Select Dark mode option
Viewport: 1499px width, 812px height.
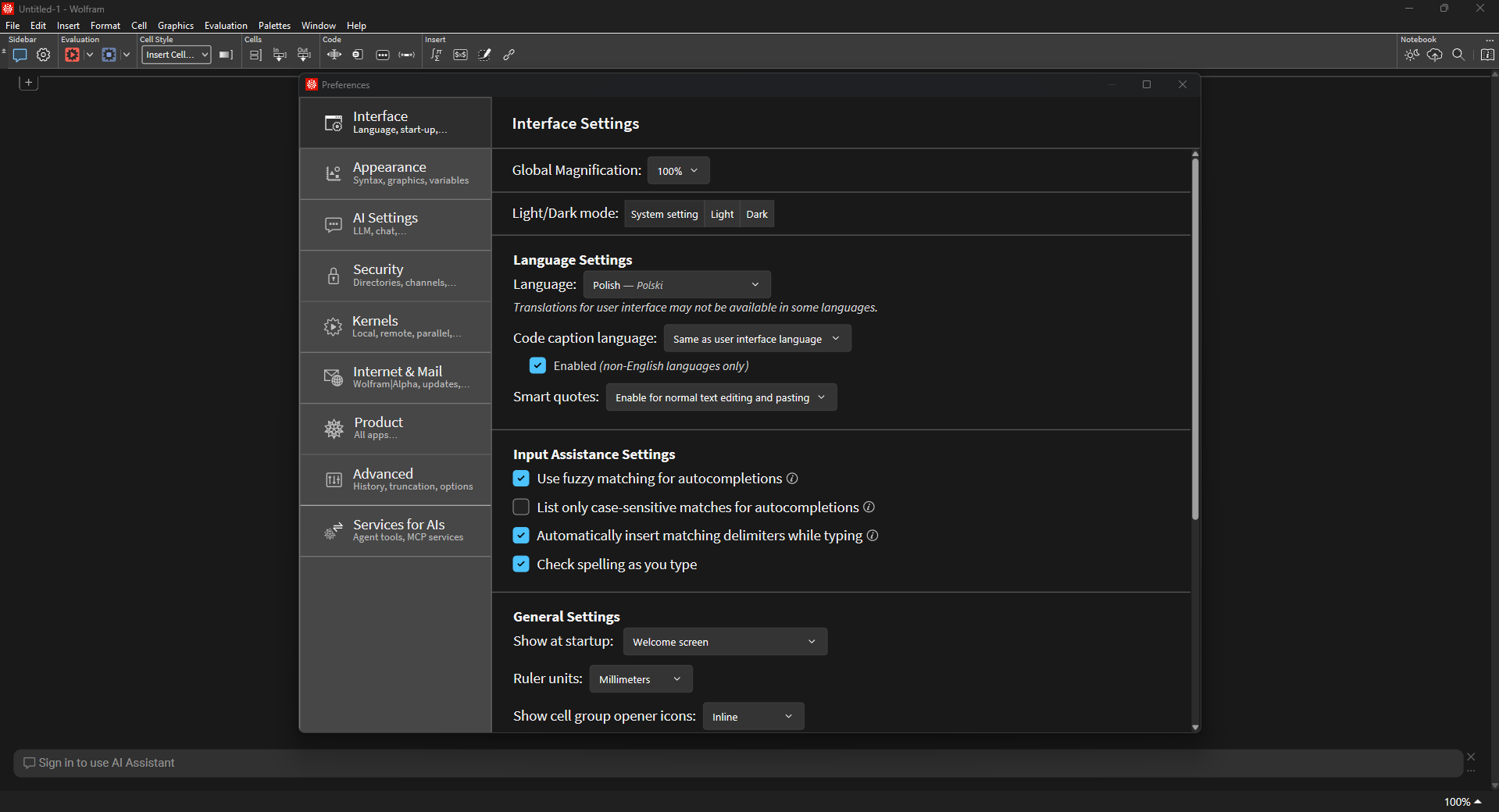(757, 214)
